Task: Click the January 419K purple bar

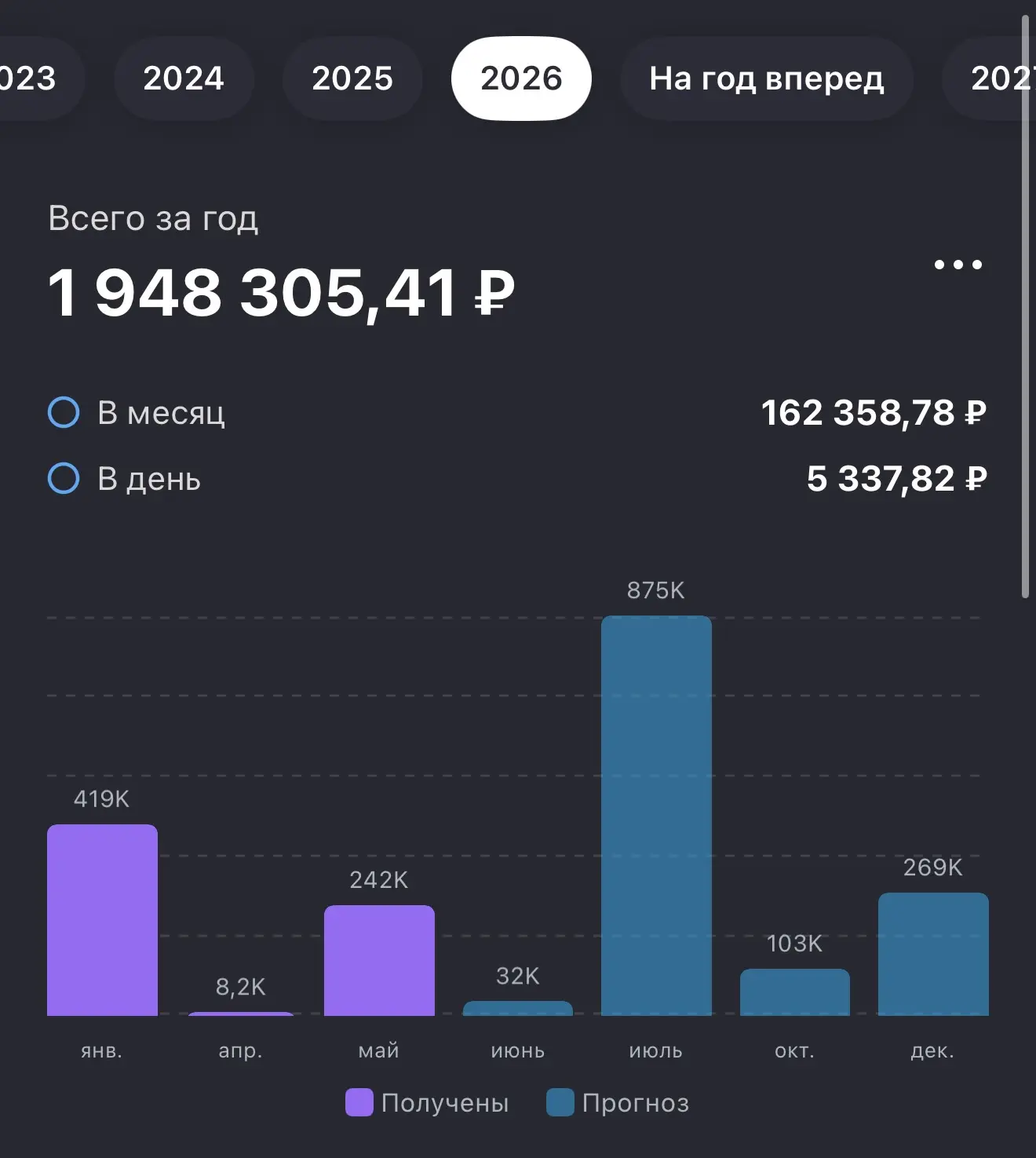Action: pyautogui.click(x=102, y=920)
